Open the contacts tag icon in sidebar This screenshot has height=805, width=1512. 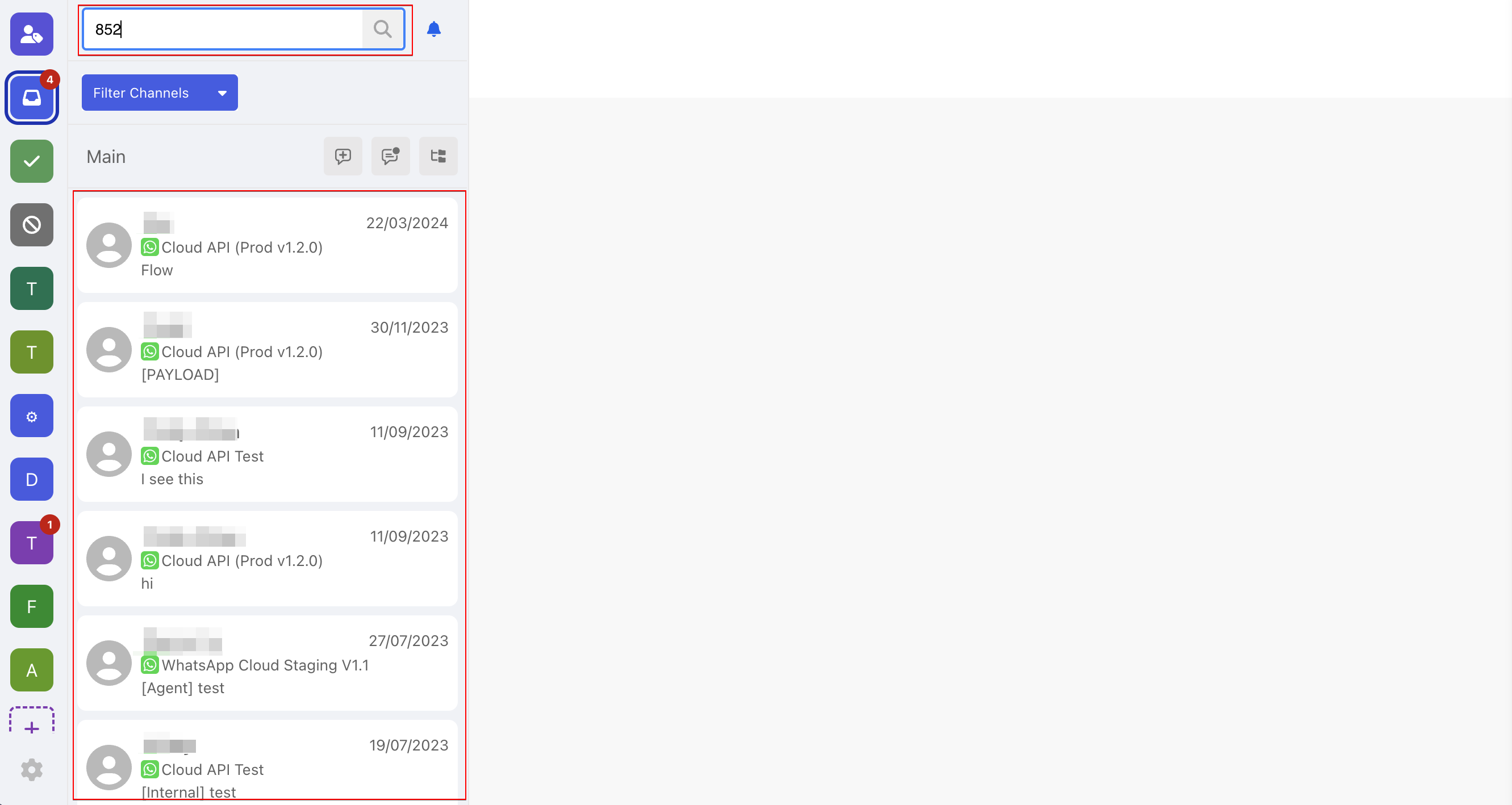(32, 35)
